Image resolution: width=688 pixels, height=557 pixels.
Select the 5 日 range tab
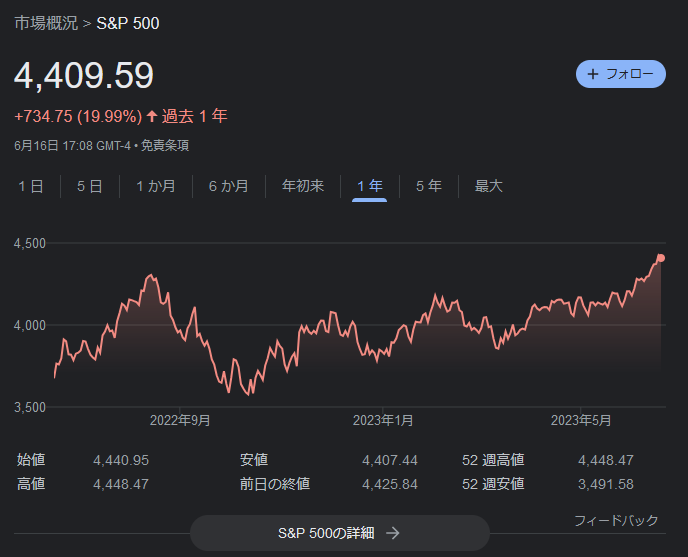point(90,186)
